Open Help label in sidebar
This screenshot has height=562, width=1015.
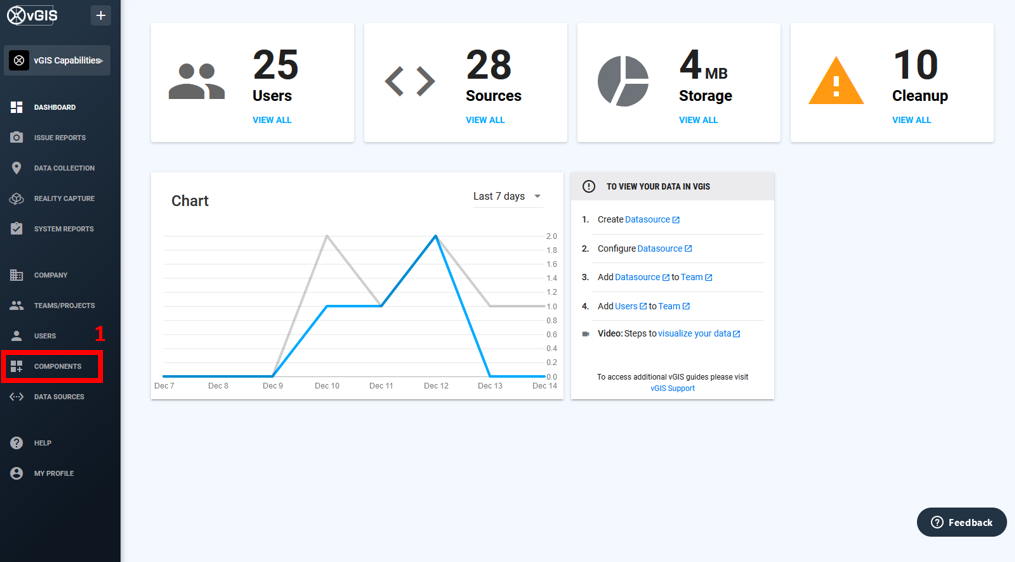(x=43, y=444)
